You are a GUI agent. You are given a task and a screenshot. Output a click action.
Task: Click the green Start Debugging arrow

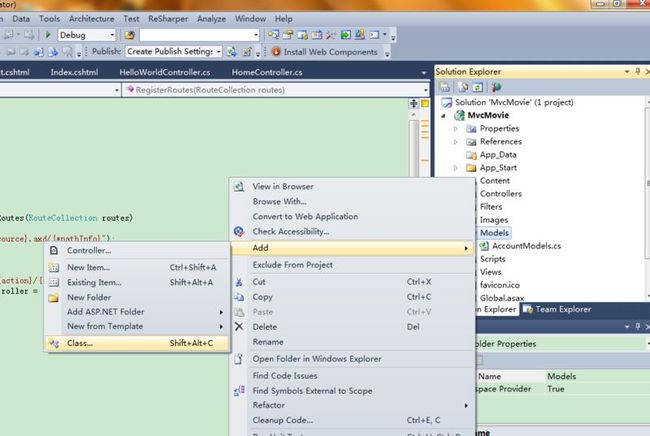click(x=48, y=35)
